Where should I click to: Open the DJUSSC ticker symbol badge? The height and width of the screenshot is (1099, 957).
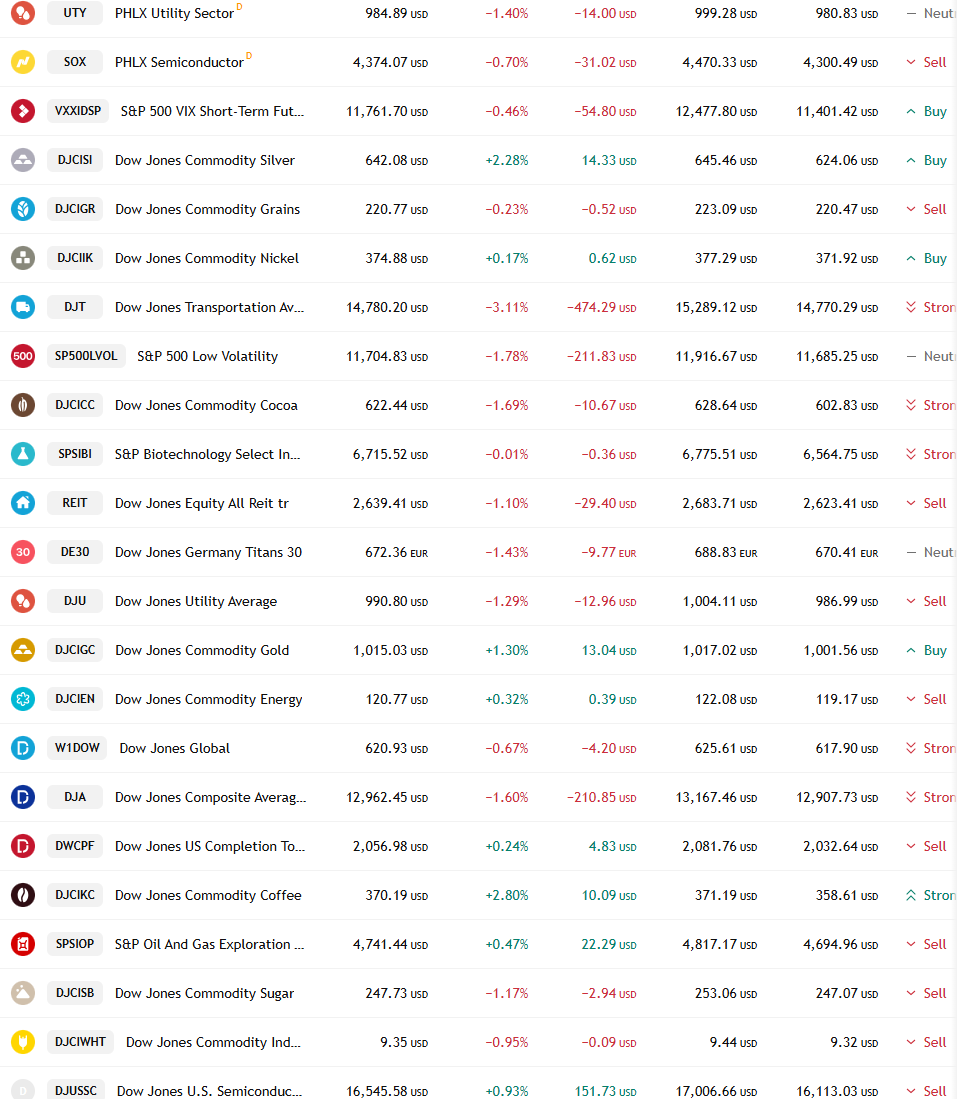click(76, 1091)
